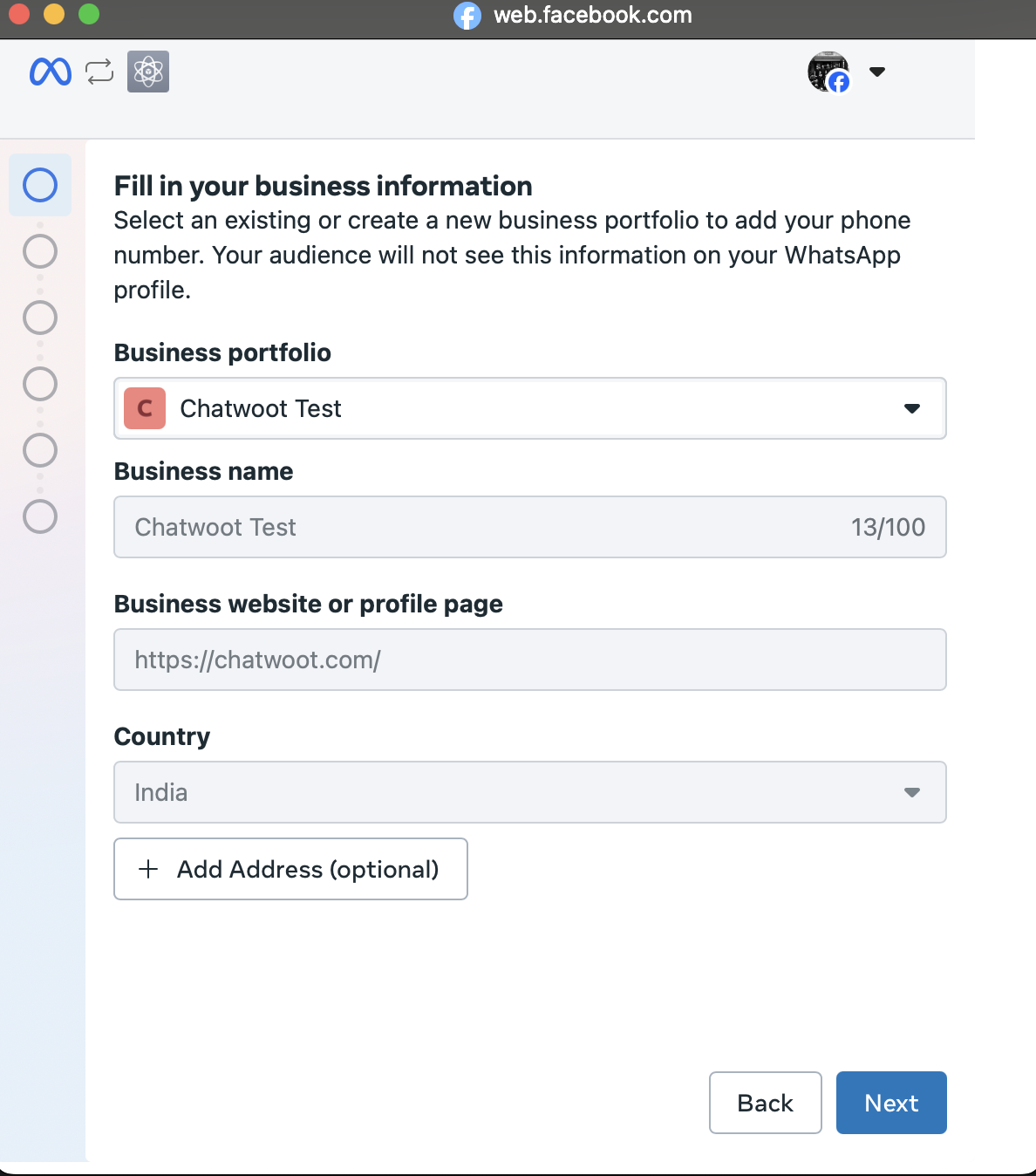Open the atom app icon

click(148, 72)
